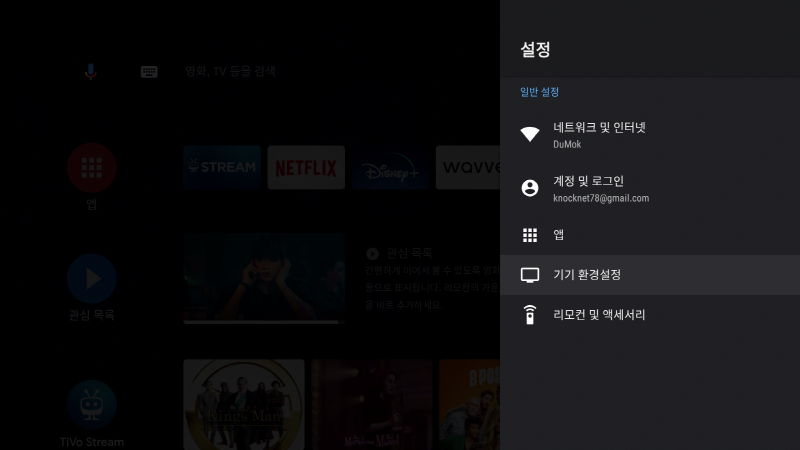Screen dimensions: 800x450
Task: Open the blue Watchlist (관심 목록) play icon
Action: 92,279
